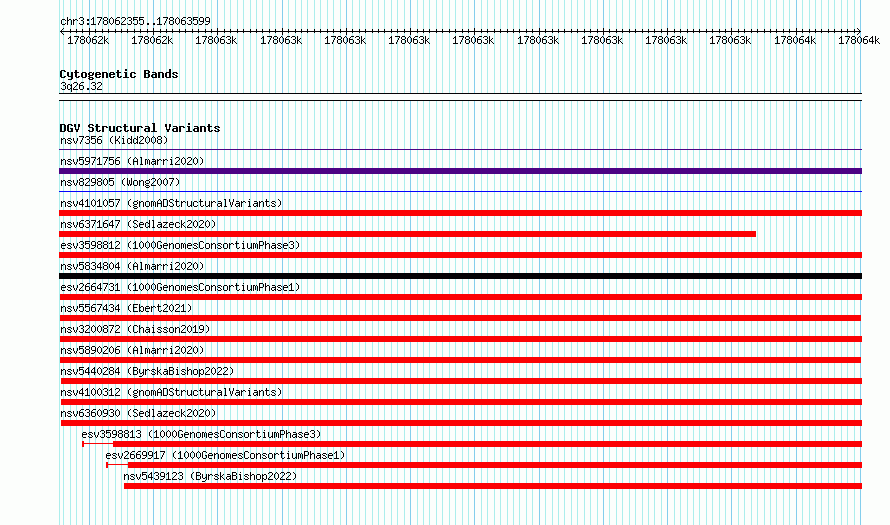Select the black nsv5834804 variant bar

460,276
